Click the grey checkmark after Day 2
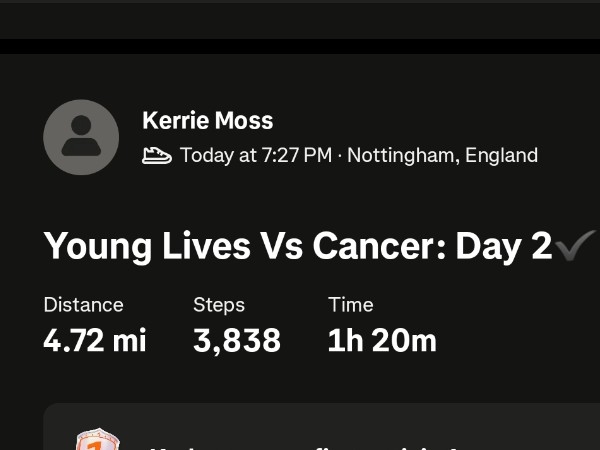Image resolution: width=600 pixels, height=450 pixels. point(575,245)
